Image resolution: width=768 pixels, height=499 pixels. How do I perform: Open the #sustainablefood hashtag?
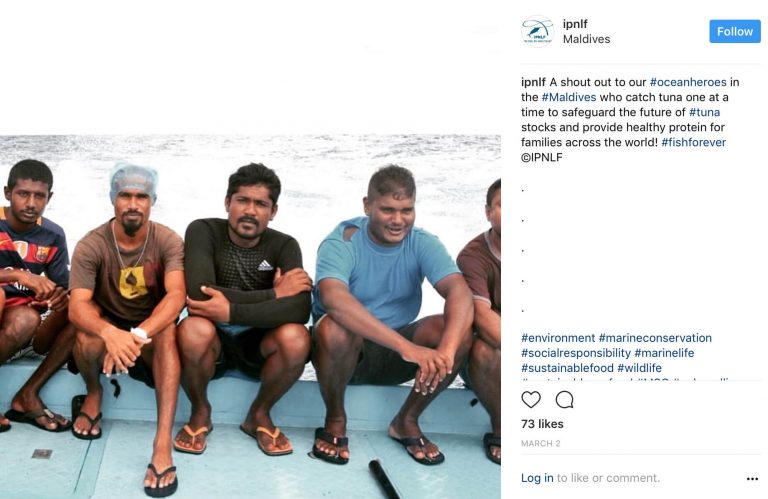point(567,368)
